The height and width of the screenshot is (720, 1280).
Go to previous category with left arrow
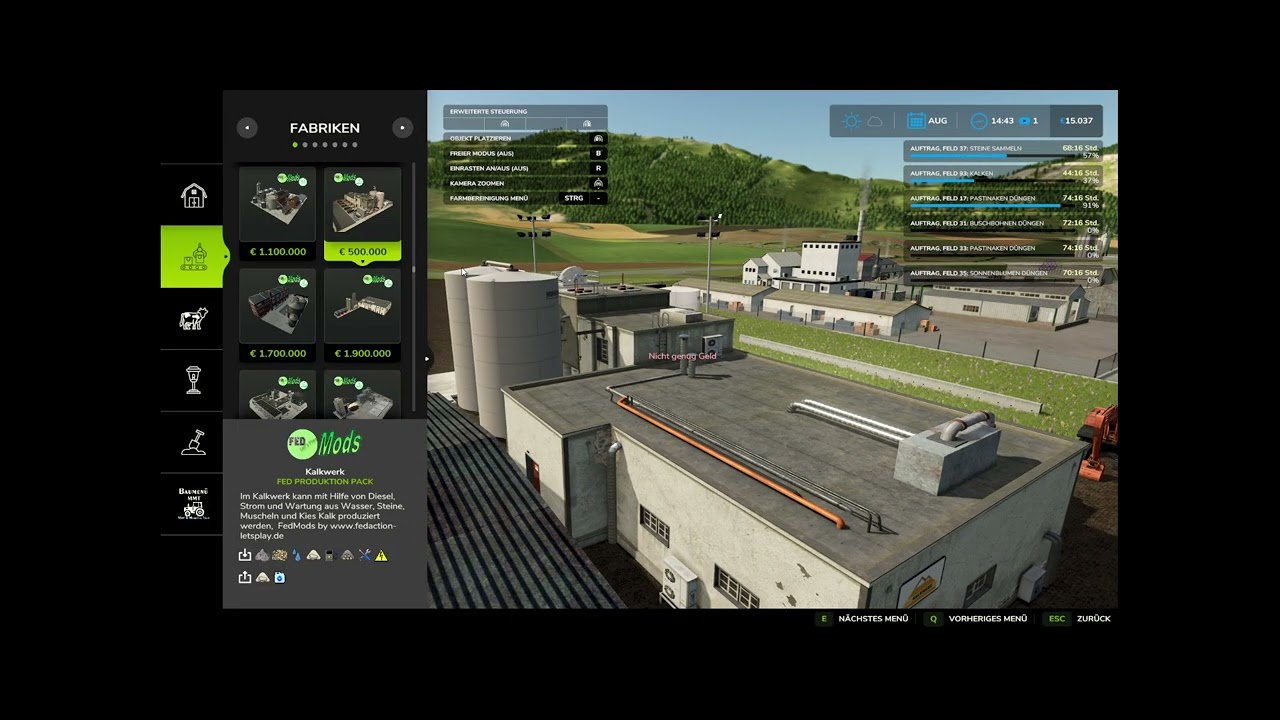click(x=247, y=127)
